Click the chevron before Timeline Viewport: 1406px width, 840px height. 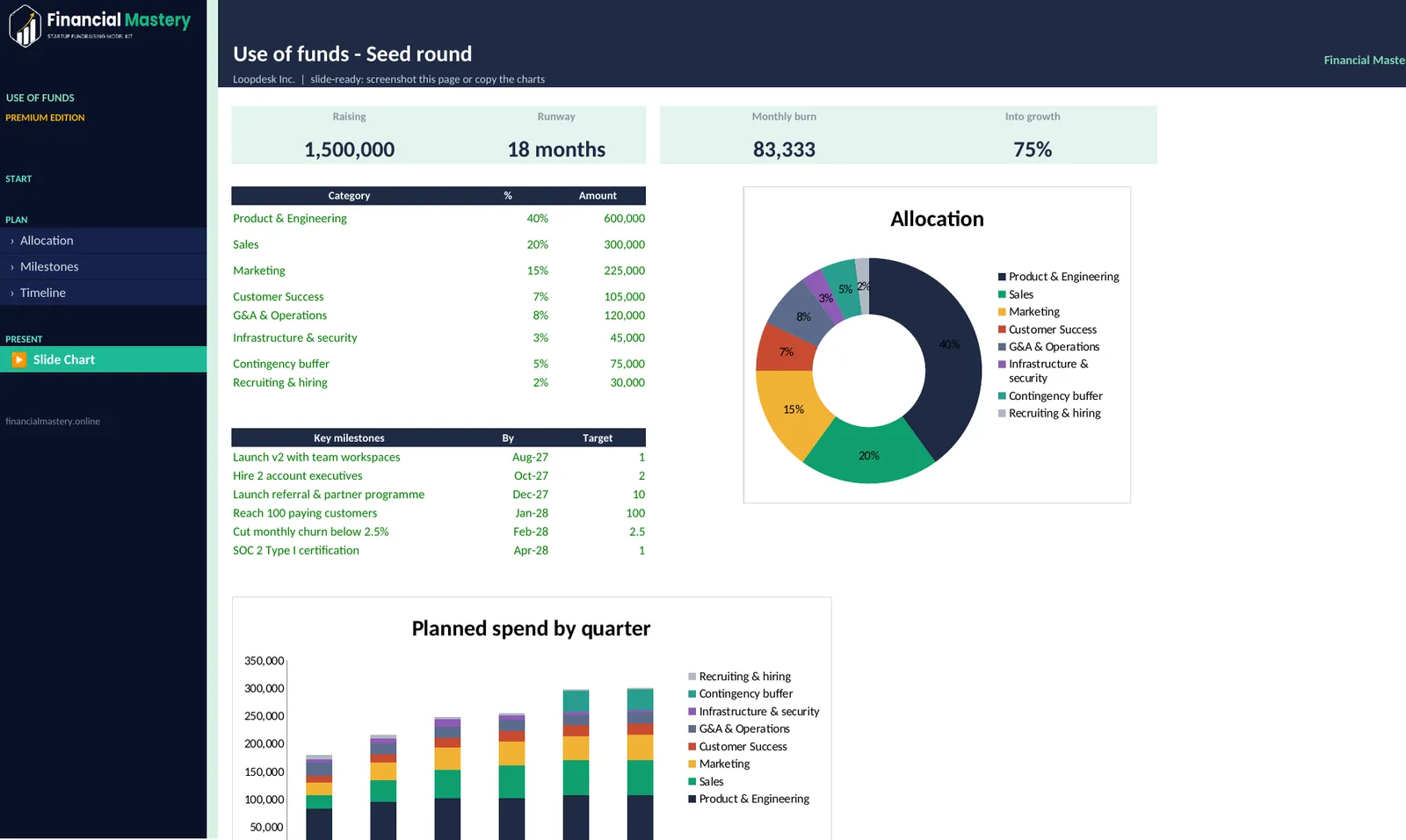click(12, 293)
